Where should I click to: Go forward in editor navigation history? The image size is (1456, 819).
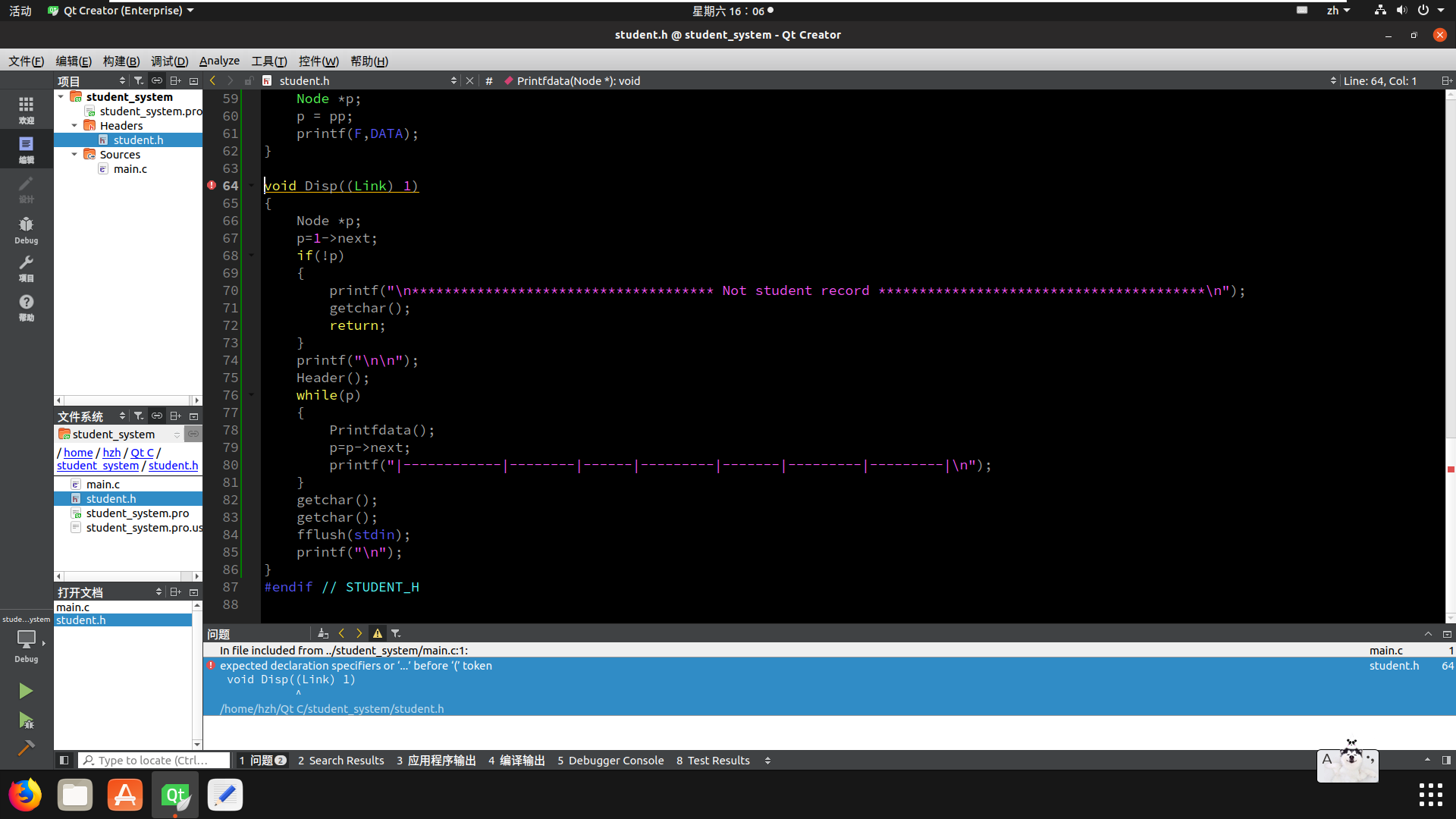(231, 80)
